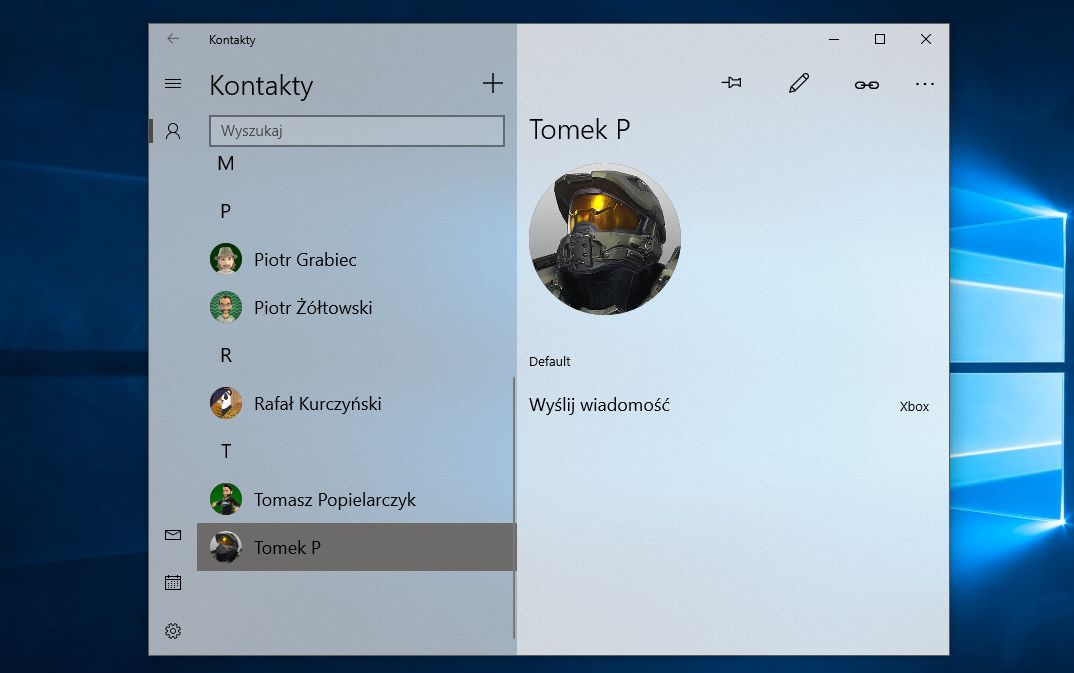Viewport: 1074px width, 673px height.
Task: Jump to letter M group header
Action: click(x=225, y=164)
